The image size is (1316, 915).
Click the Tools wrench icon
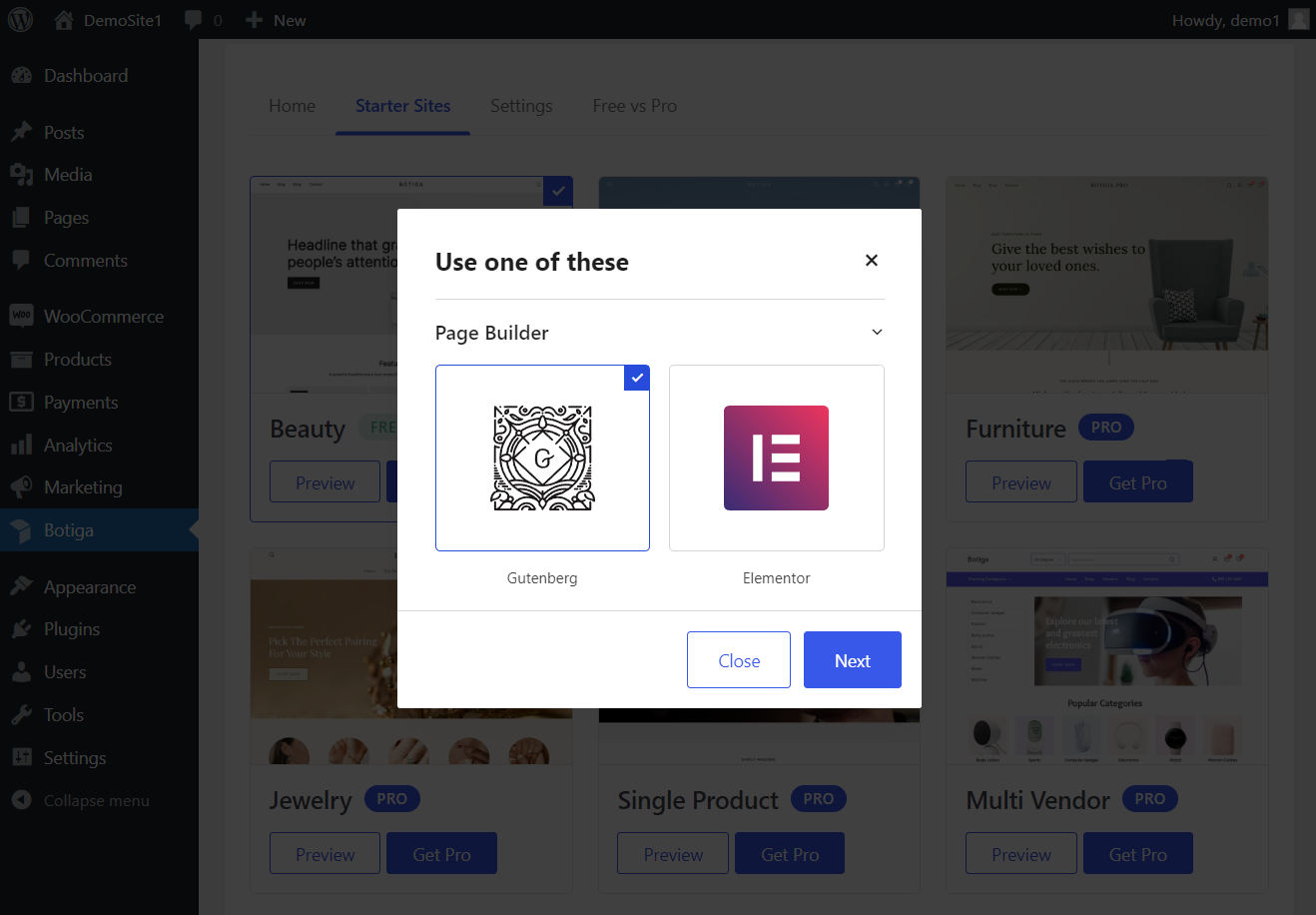[x=21, y=715]
